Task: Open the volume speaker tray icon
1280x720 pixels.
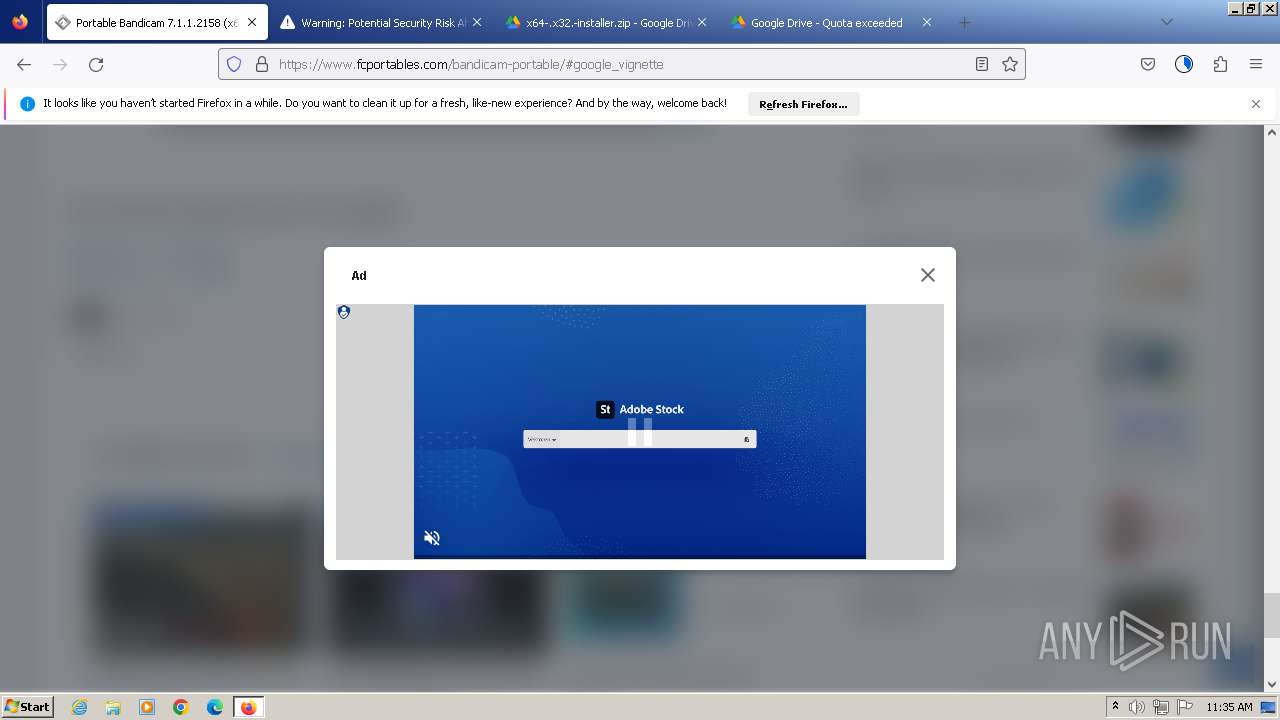Action: pyautogui.click(x=1137, y=707)
